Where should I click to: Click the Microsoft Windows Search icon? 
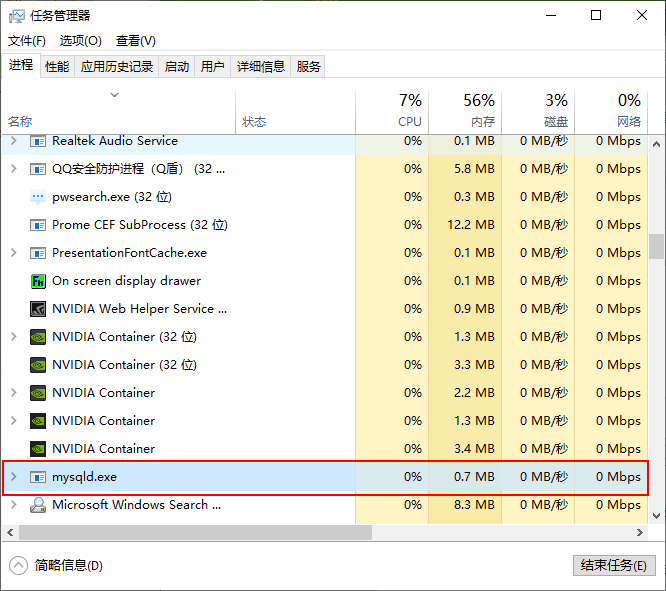pyautogui.click(x=38, y=505)
